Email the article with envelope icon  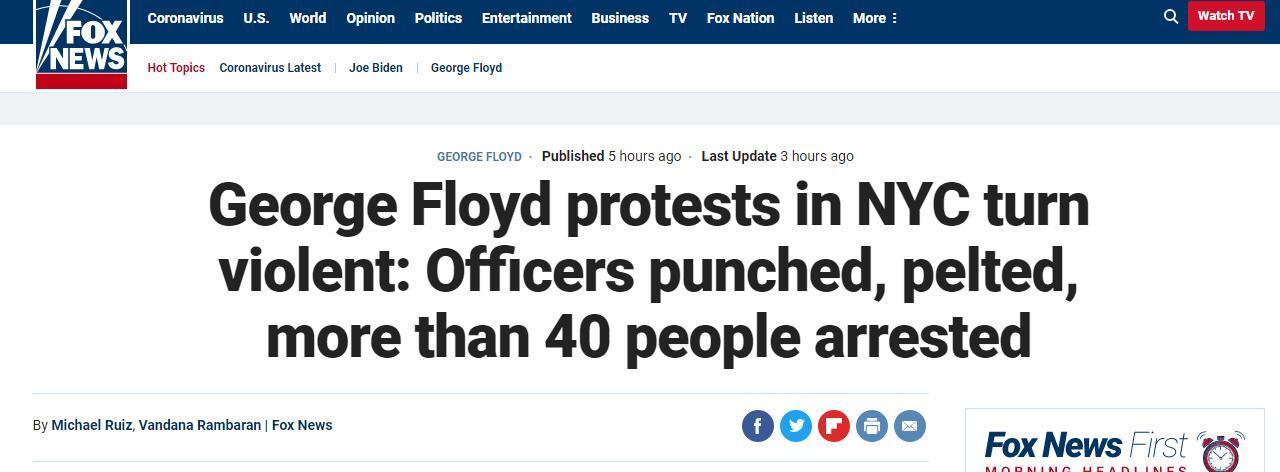point(909,426)
